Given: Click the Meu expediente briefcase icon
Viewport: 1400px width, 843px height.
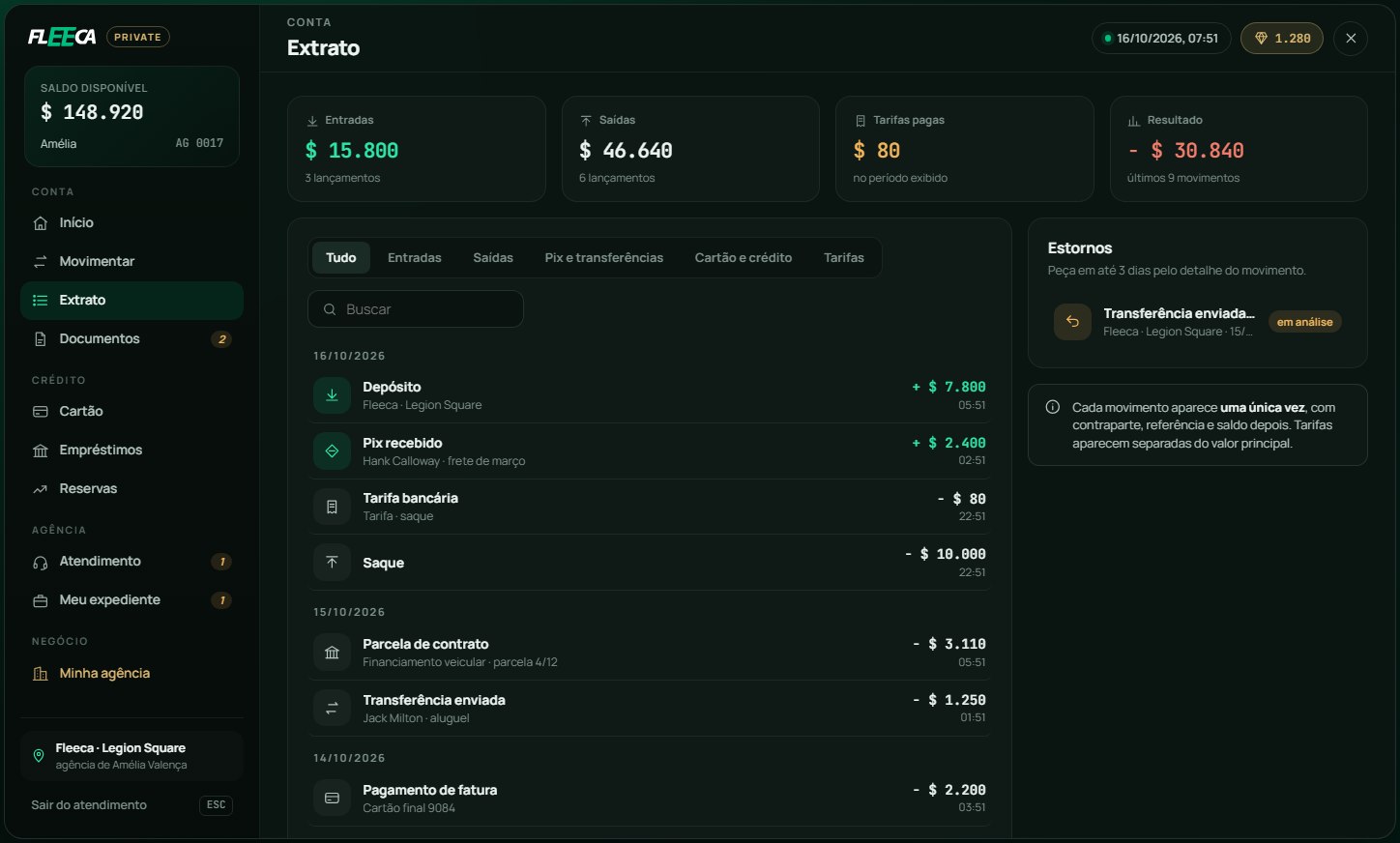Looking at the screenshot, I should coord(41,600).
